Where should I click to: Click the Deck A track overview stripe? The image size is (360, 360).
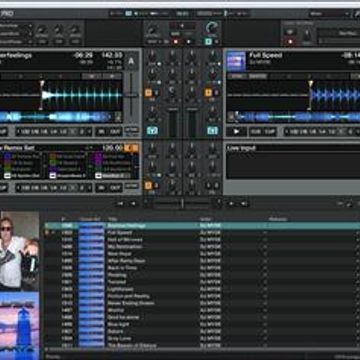click(x=57, y=117)
